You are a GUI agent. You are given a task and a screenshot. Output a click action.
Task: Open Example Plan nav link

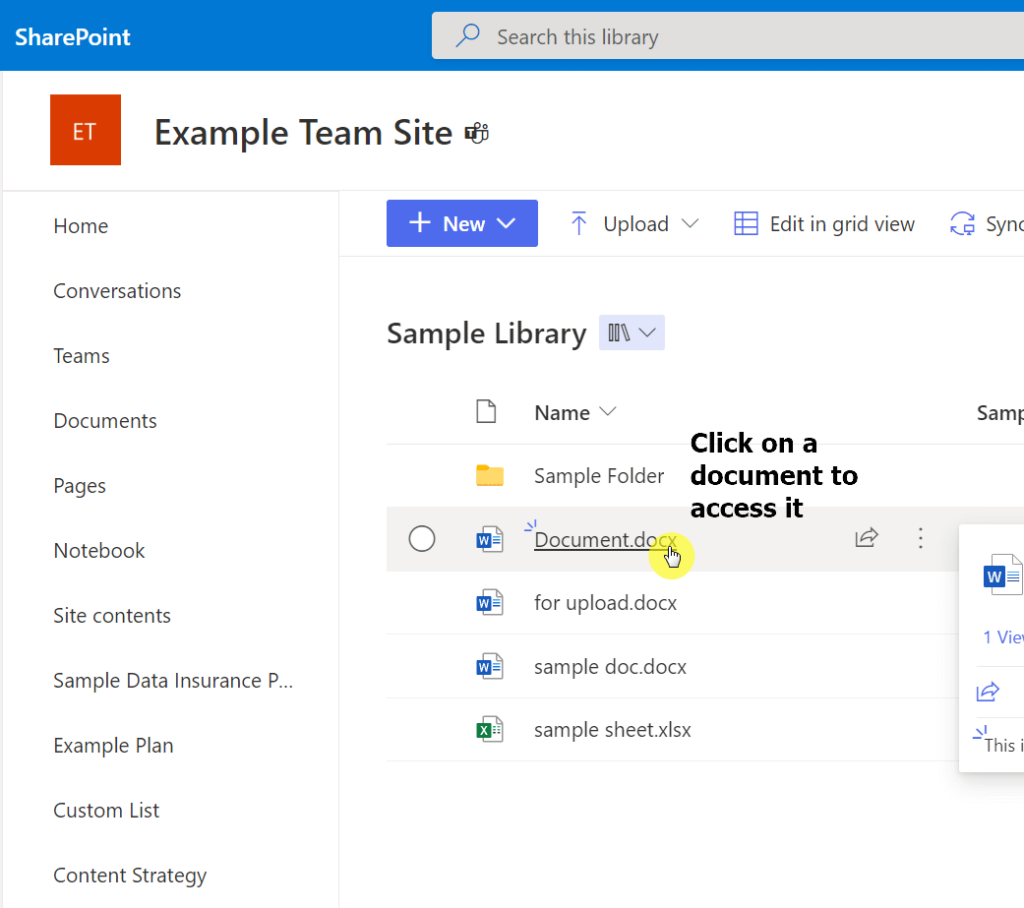[114, 745]
